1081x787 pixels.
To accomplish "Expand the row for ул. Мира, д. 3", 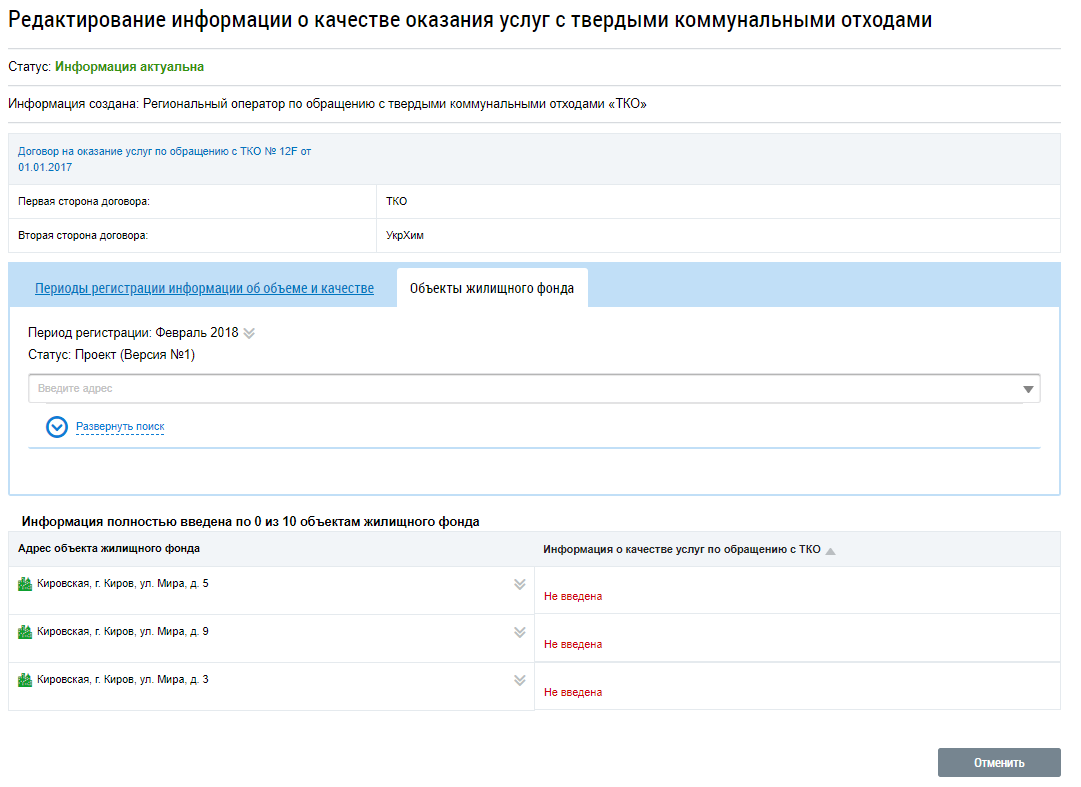I will click(x=519, y=680).
